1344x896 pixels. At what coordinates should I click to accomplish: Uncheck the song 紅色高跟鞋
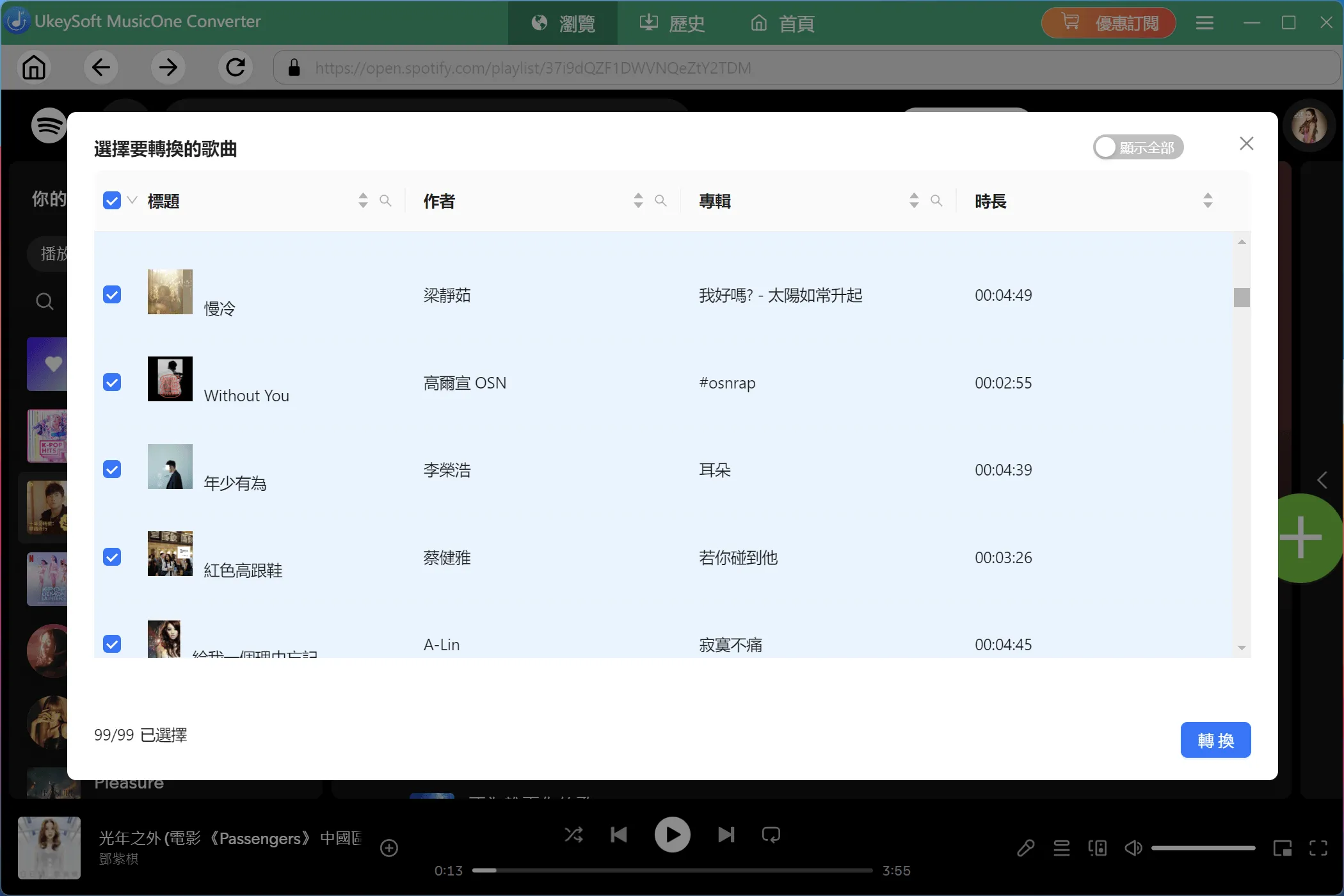coord(111,557)
